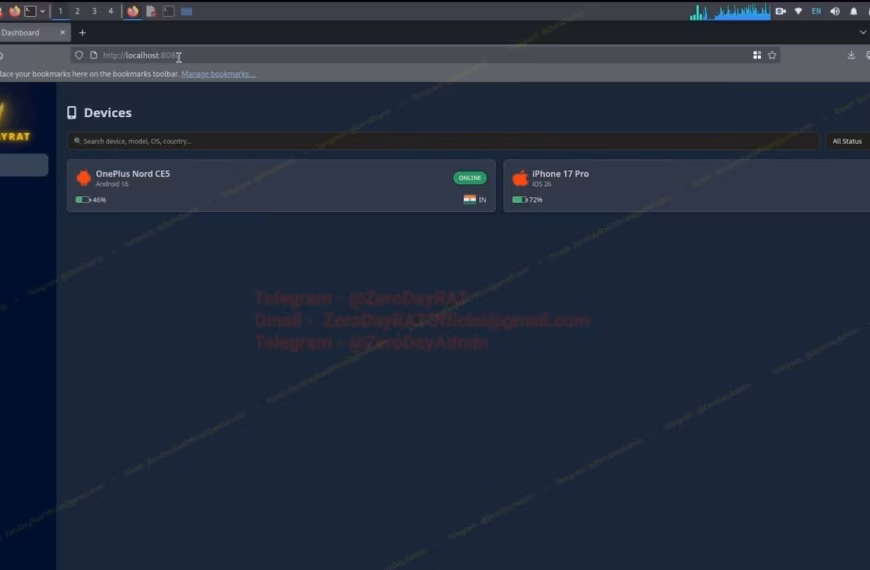Screen dimensions: 870x570
Task: Bookmark this page with the star icon
Action: point(772,55)
